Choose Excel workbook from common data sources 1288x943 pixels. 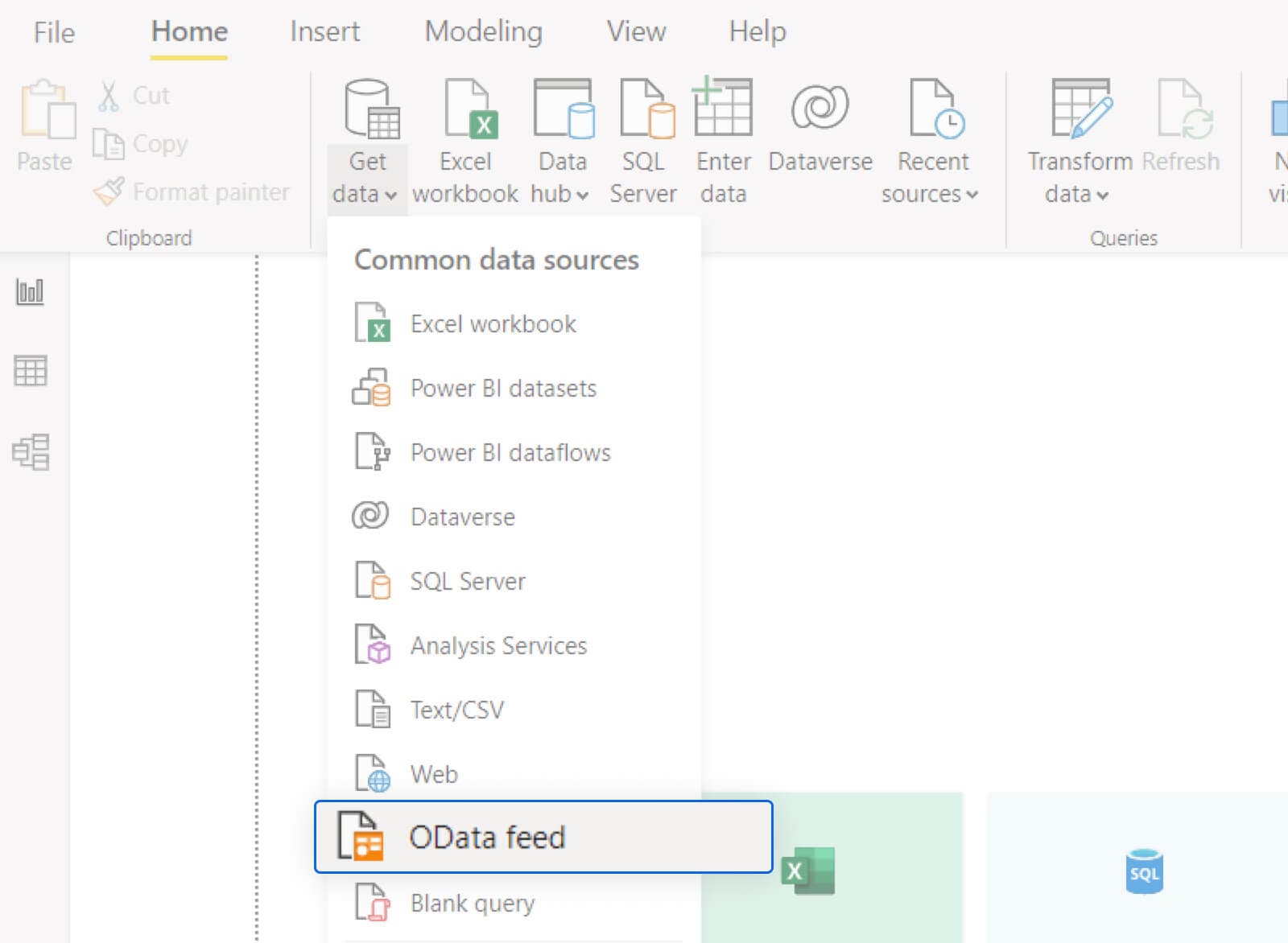[514, 323]
